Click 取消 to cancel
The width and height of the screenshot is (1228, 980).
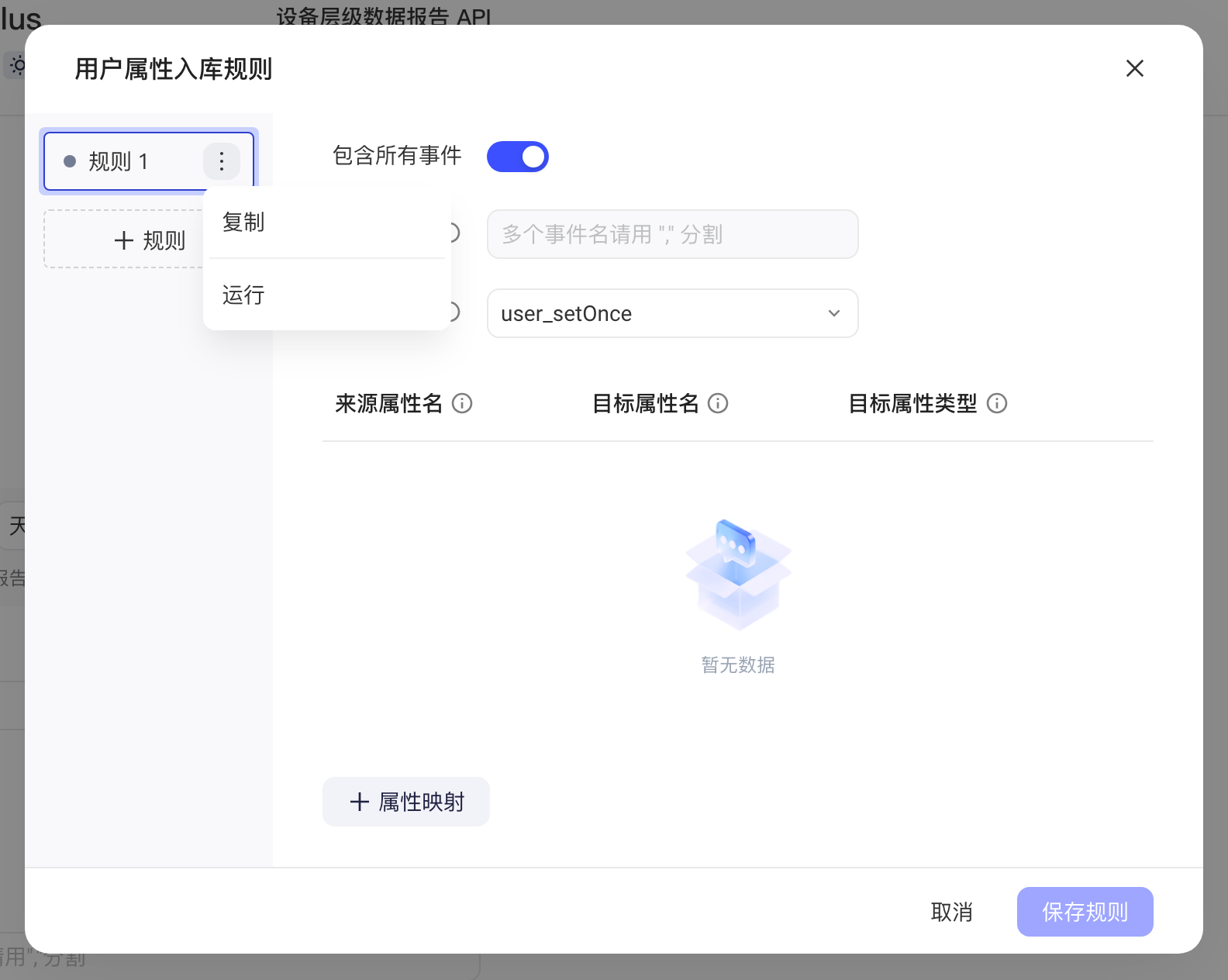tap(952, 912)
